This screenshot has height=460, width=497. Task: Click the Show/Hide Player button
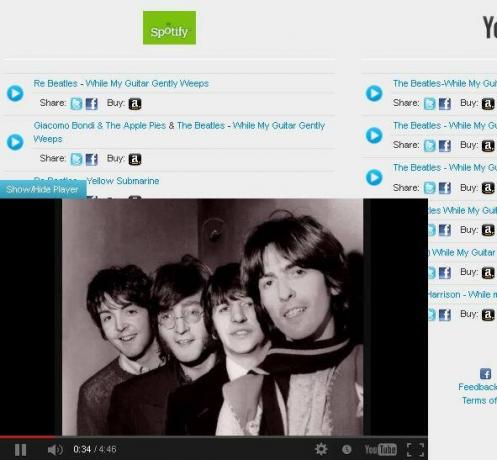coord(43,189)
